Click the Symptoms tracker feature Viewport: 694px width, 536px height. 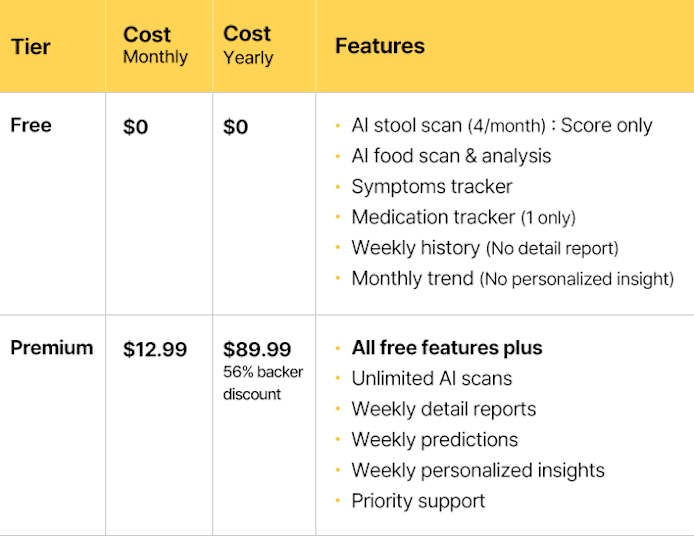[x=431, y=187]
